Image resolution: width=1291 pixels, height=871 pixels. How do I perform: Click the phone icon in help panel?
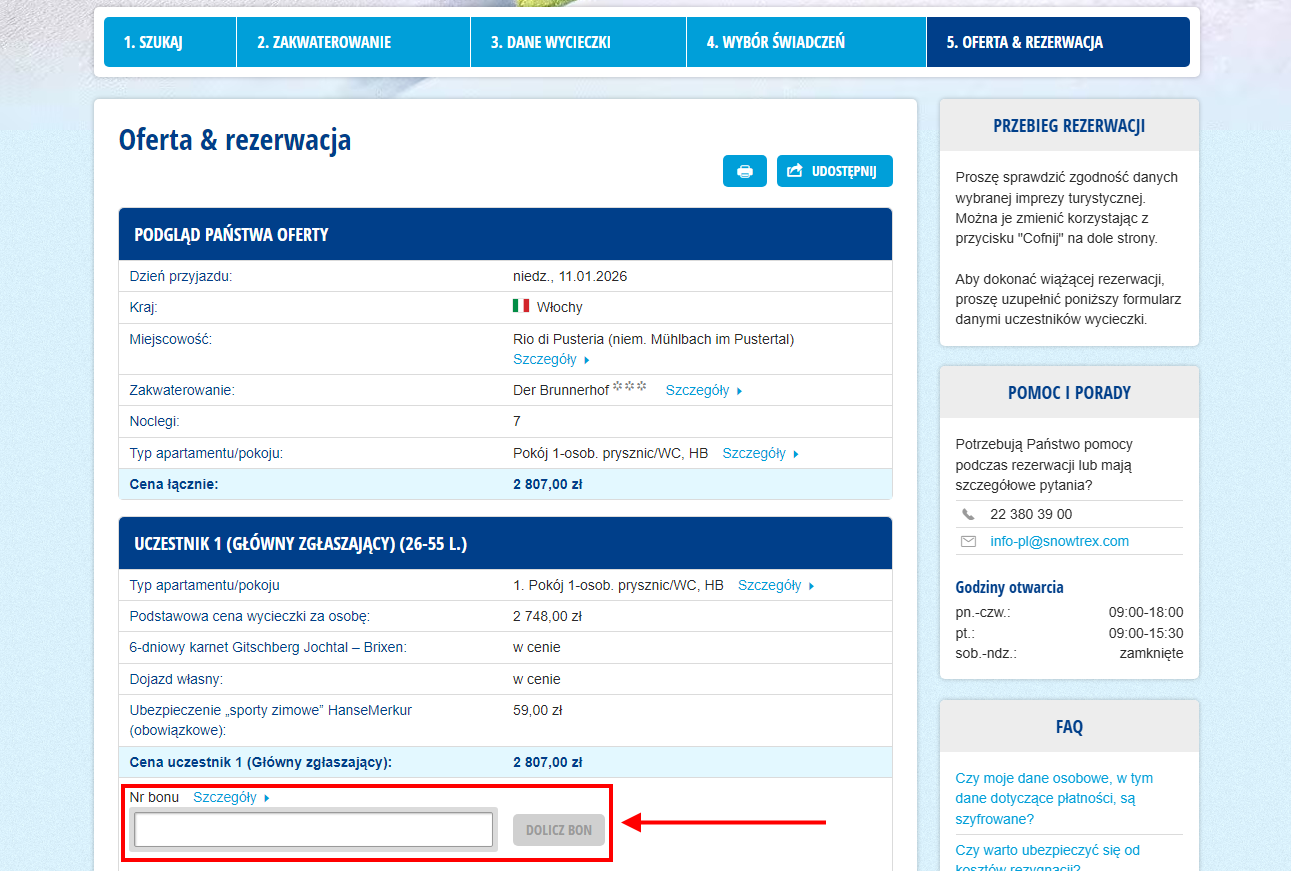point(968,514)
